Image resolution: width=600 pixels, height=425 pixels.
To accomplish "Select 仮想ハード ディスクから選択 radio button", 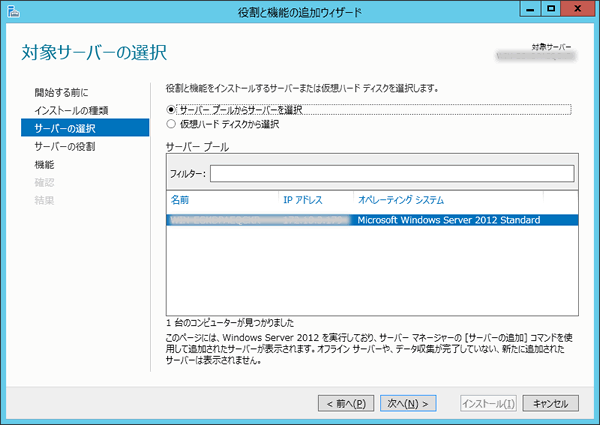I will (171, 124).
